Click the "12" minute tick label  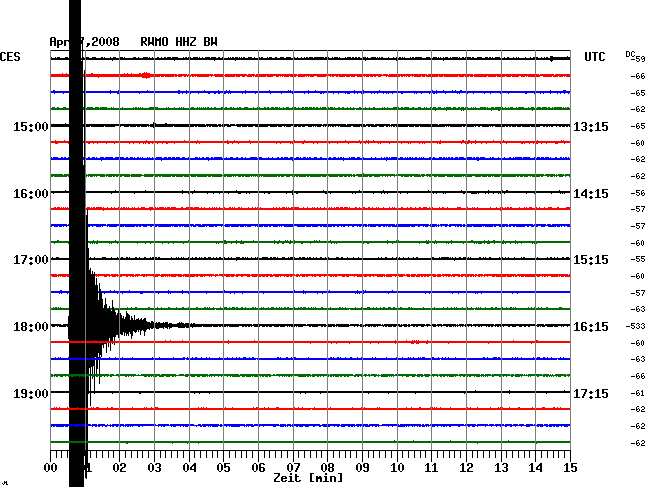[466, 468]
